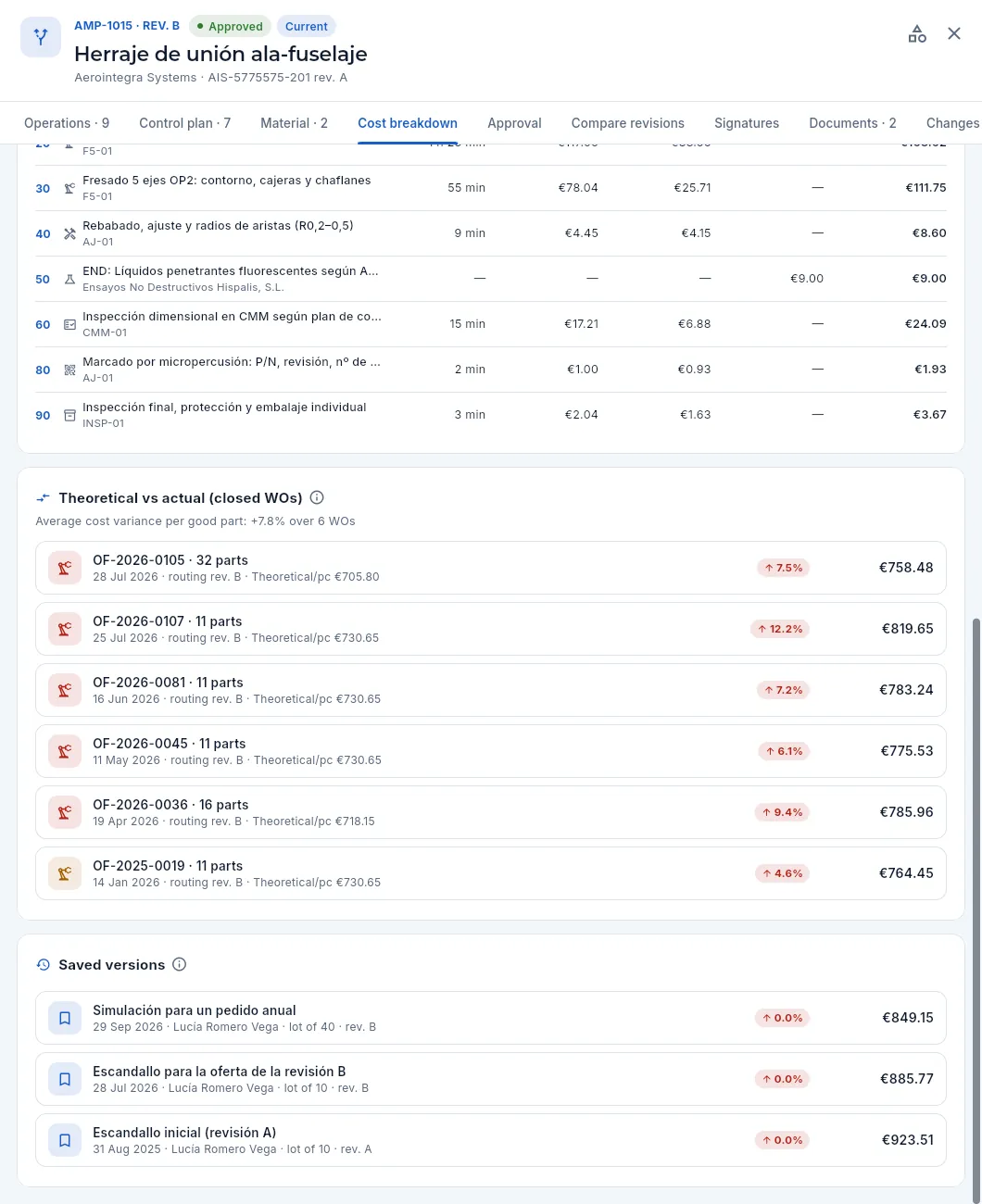982x1204 pixels.
Task: Open work order OF-2026-0107 · 11 parts
Action: pyautogui.click(x=491, y=629)
